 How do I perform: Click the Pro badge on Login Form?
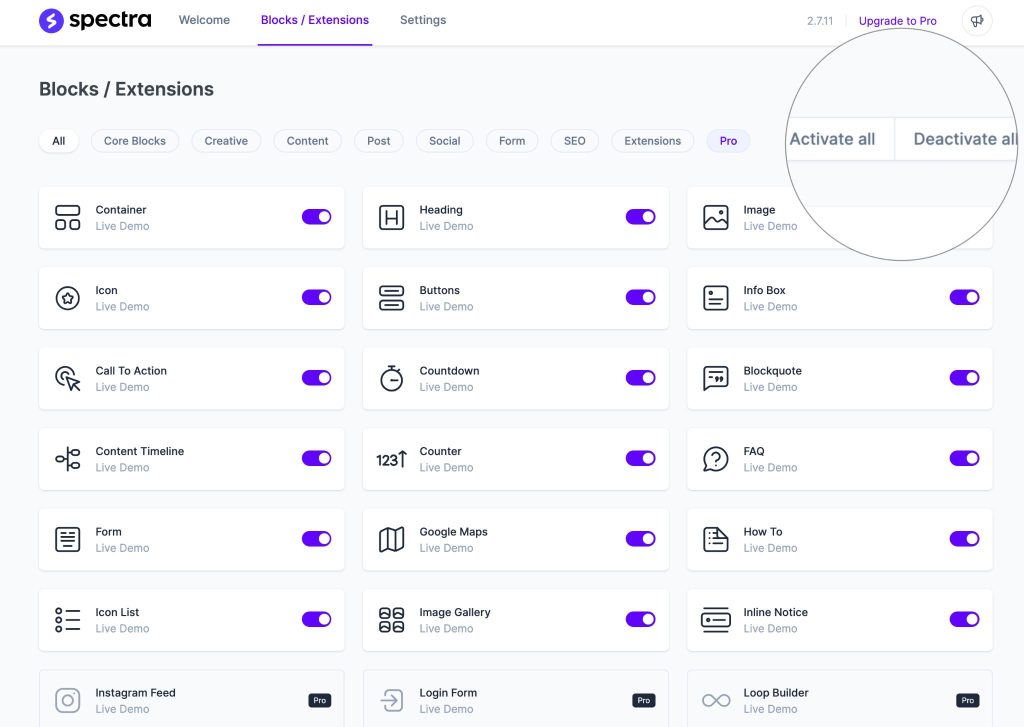pyautogui.click(x=643, y=701)
